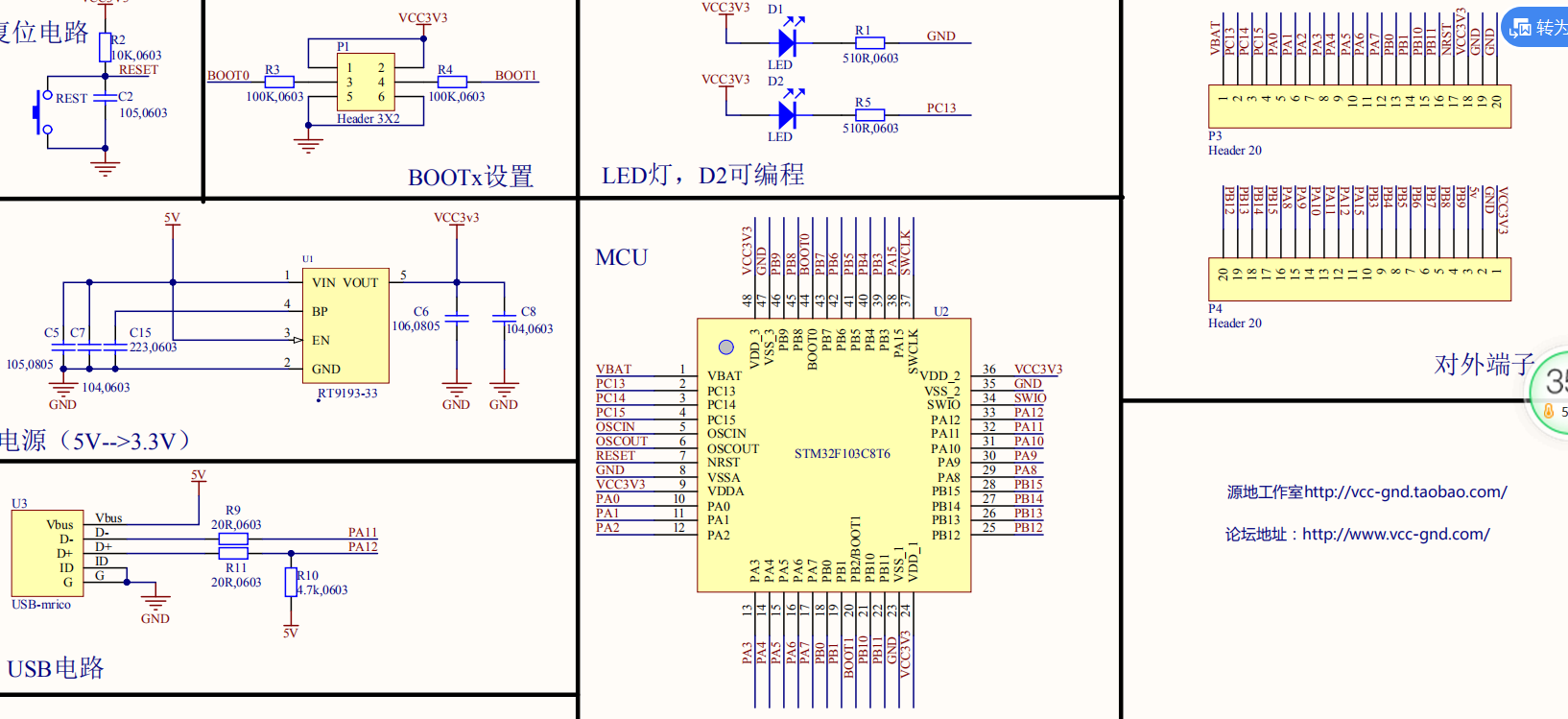
Task: Open the vcc-gnd.taobao.com link
Action: (1405, 491)
